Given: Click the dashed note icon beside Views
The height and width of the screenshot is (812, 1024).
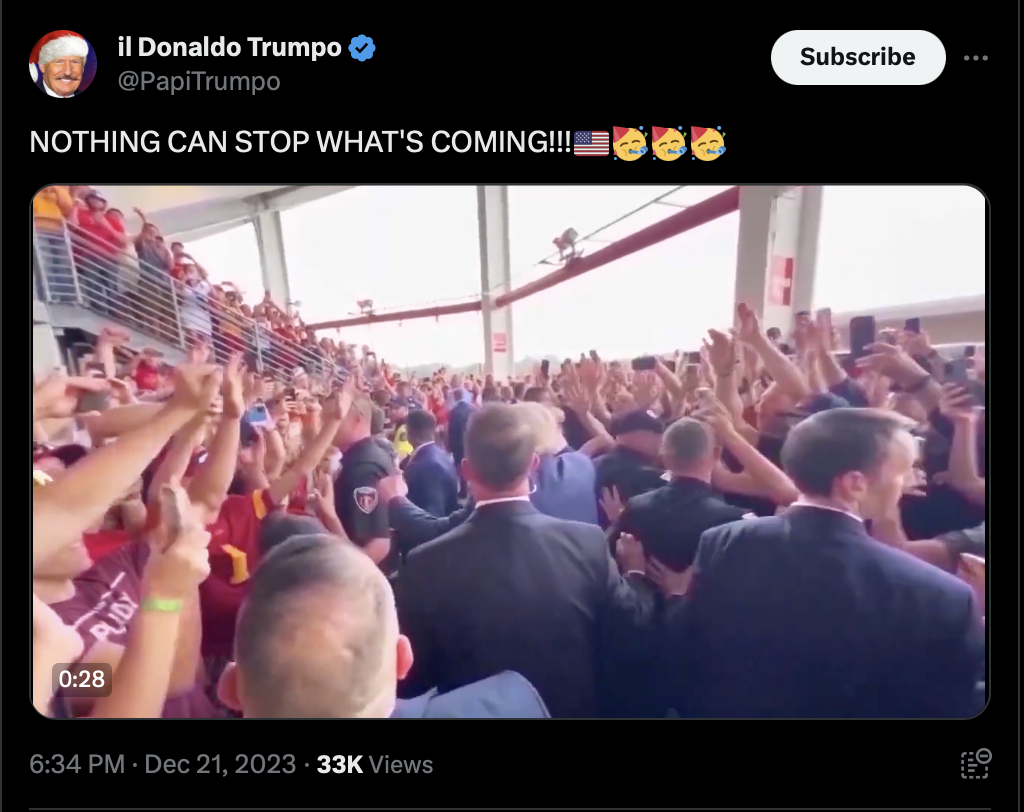Looking at the screenshot, I should (x=976, y=764).
